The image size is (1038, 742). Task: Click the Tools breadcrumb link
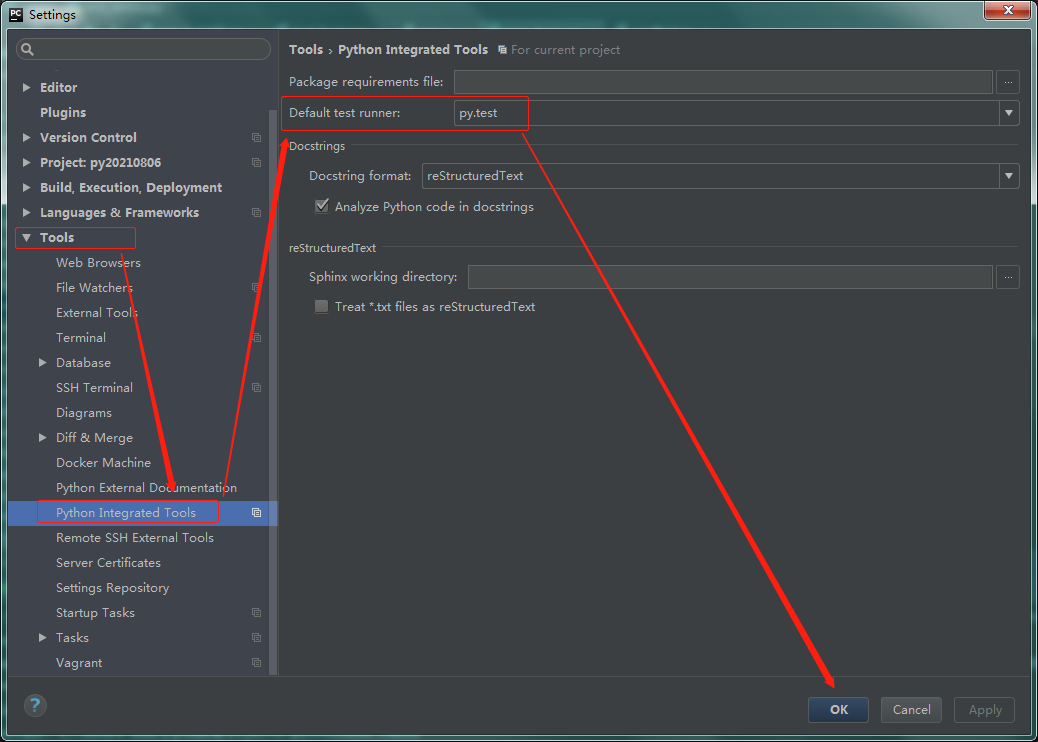pyautogui.click(x=306, y=49)
